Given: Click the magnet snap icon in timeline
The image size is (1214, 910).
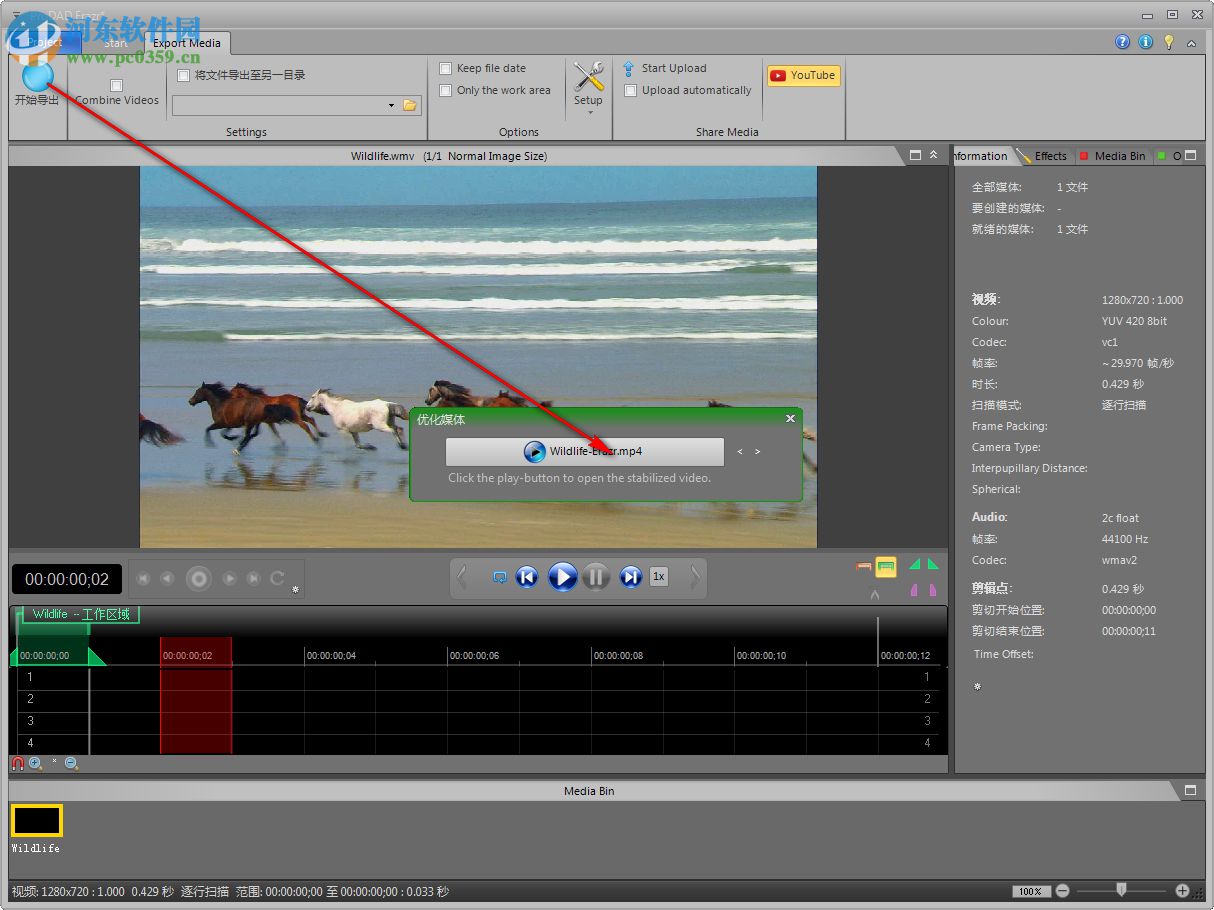Looking at the screenshot, I should [18, 763].
